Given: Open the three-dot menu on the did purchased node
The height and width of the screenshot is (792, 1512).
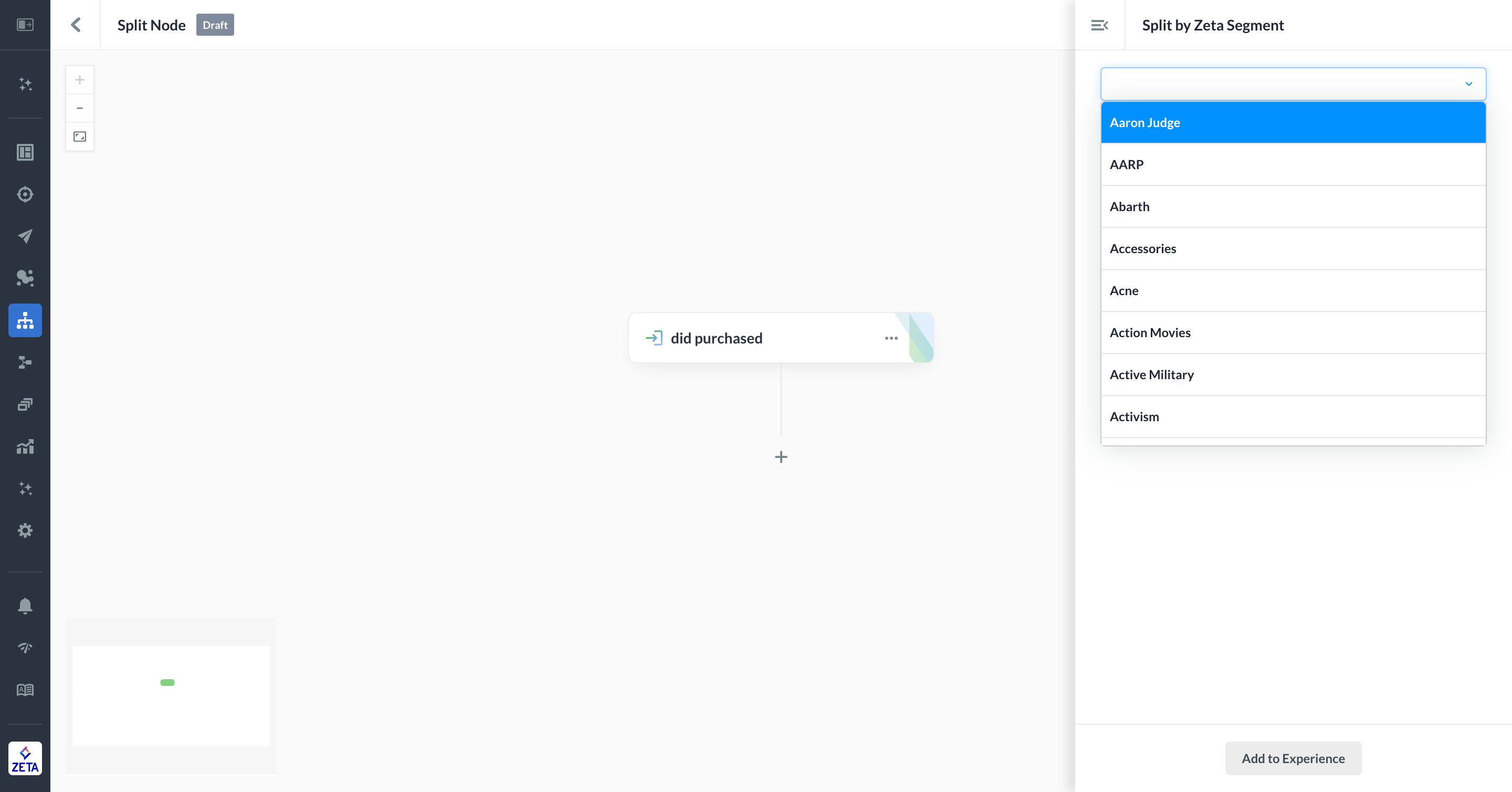Looking at the screenshot, I should tap(891, 338).
